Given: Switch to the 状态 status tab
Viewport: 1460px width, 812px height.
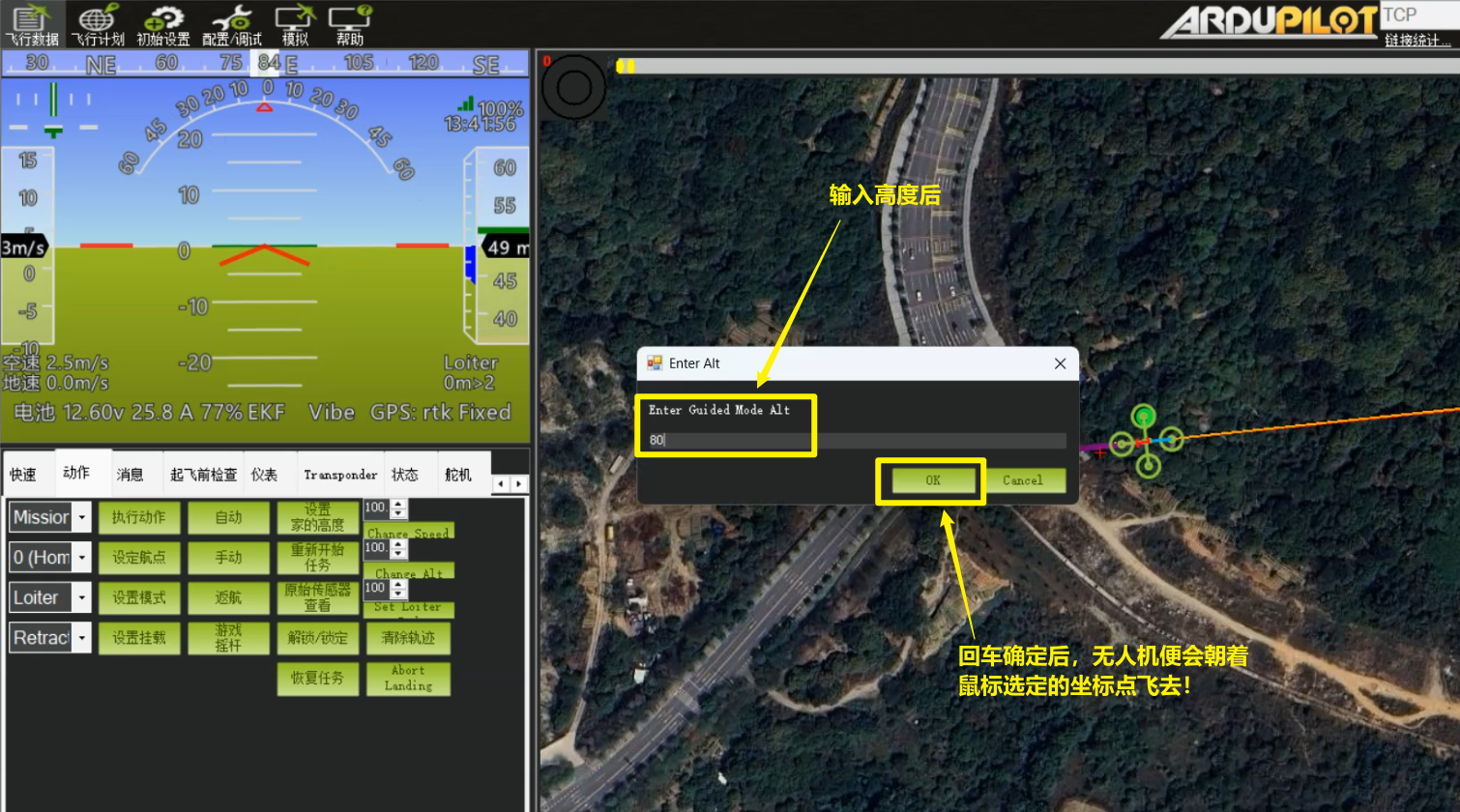Looking at the screenshot, I should 404,475.
